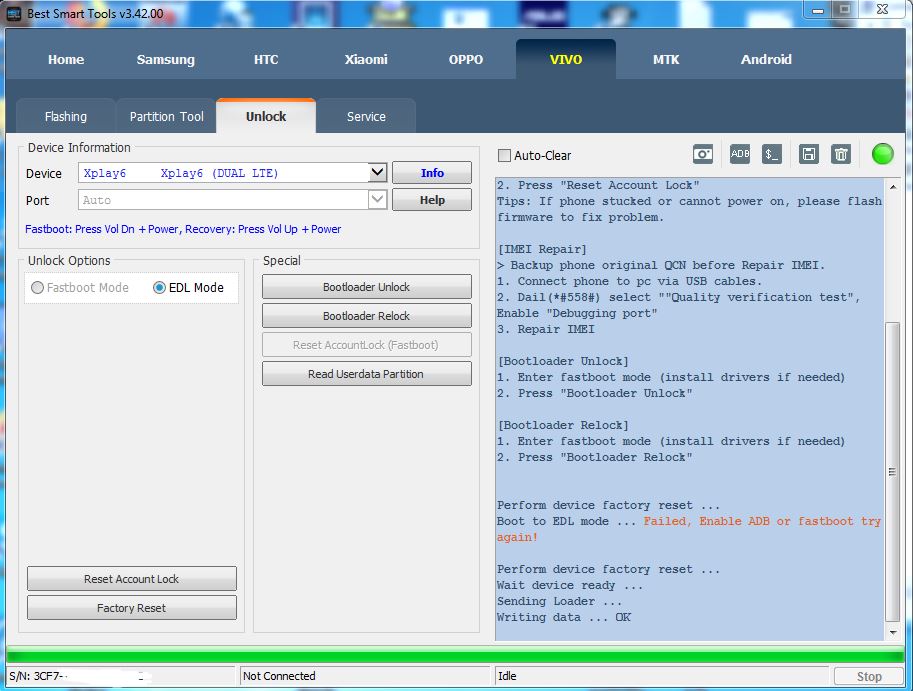
Task: Click the log scrollbar up arrow
Action: tap(893, 187)
